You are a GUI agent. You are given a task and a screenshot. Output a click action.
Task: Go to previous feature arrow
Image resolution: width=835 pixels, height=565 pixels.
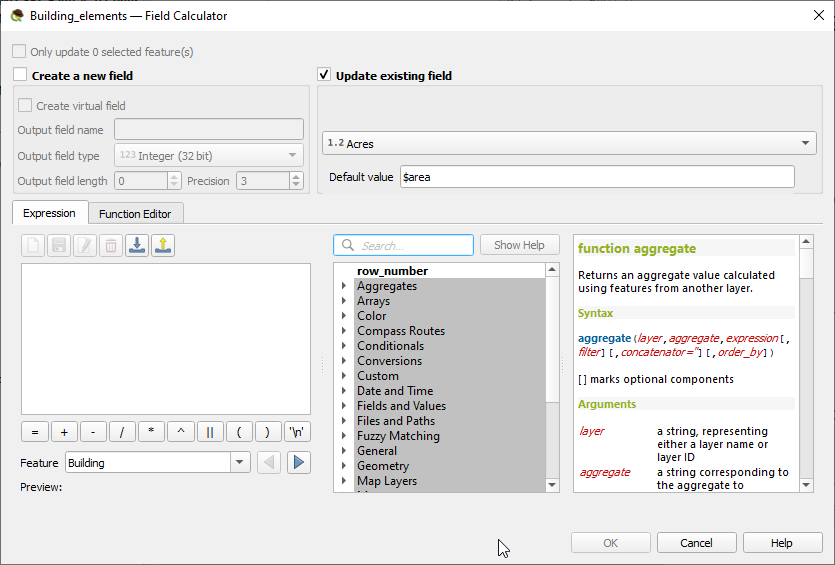(269, 462)
